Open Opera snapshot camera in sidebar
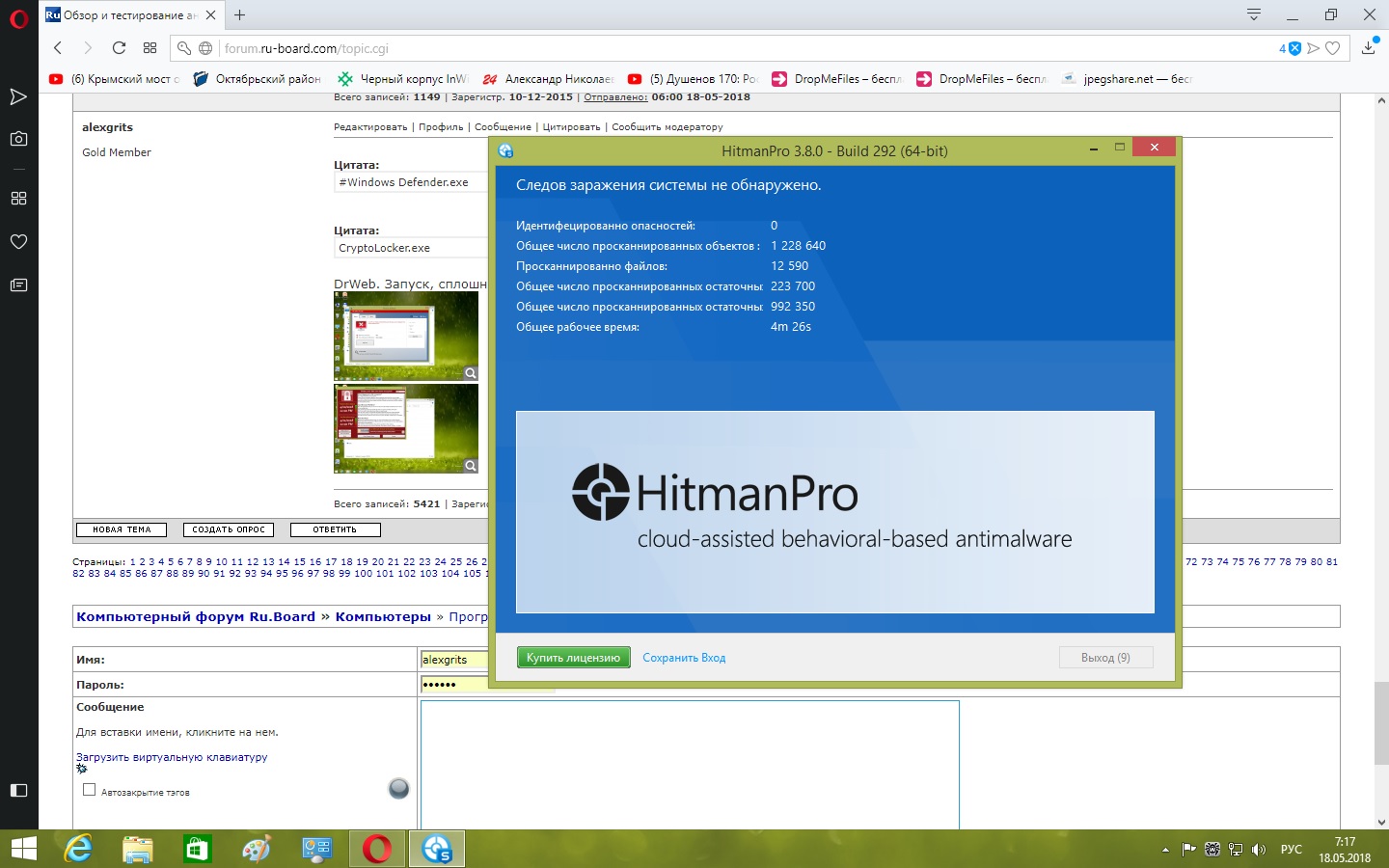Image resolution: width=1389 pixels, height=868 pixels. point(18,139)
